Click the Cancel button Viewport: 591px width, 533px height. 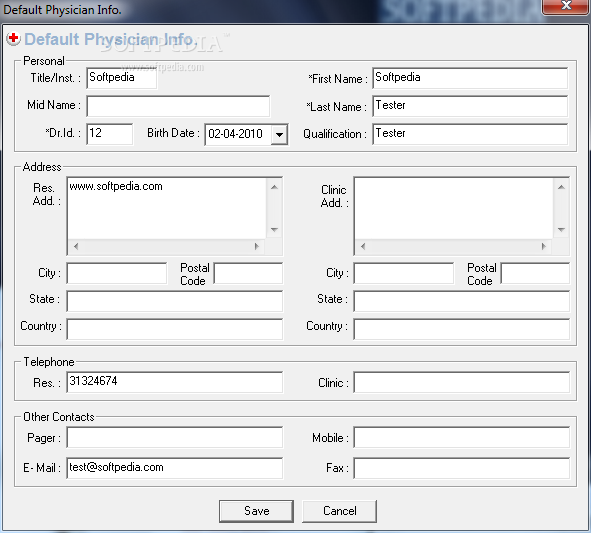click(x=339, y=511)
